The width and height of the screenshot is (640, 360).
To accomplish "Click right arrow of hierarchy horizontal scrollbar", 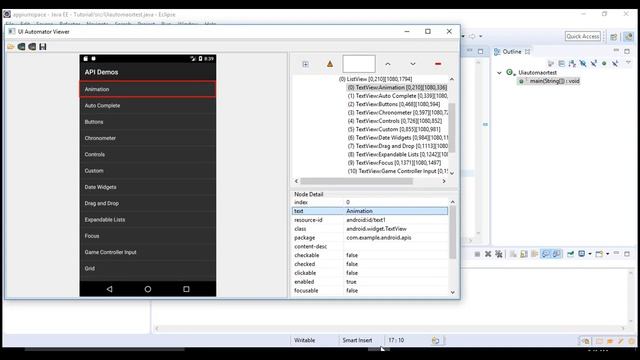I will 444,181.
